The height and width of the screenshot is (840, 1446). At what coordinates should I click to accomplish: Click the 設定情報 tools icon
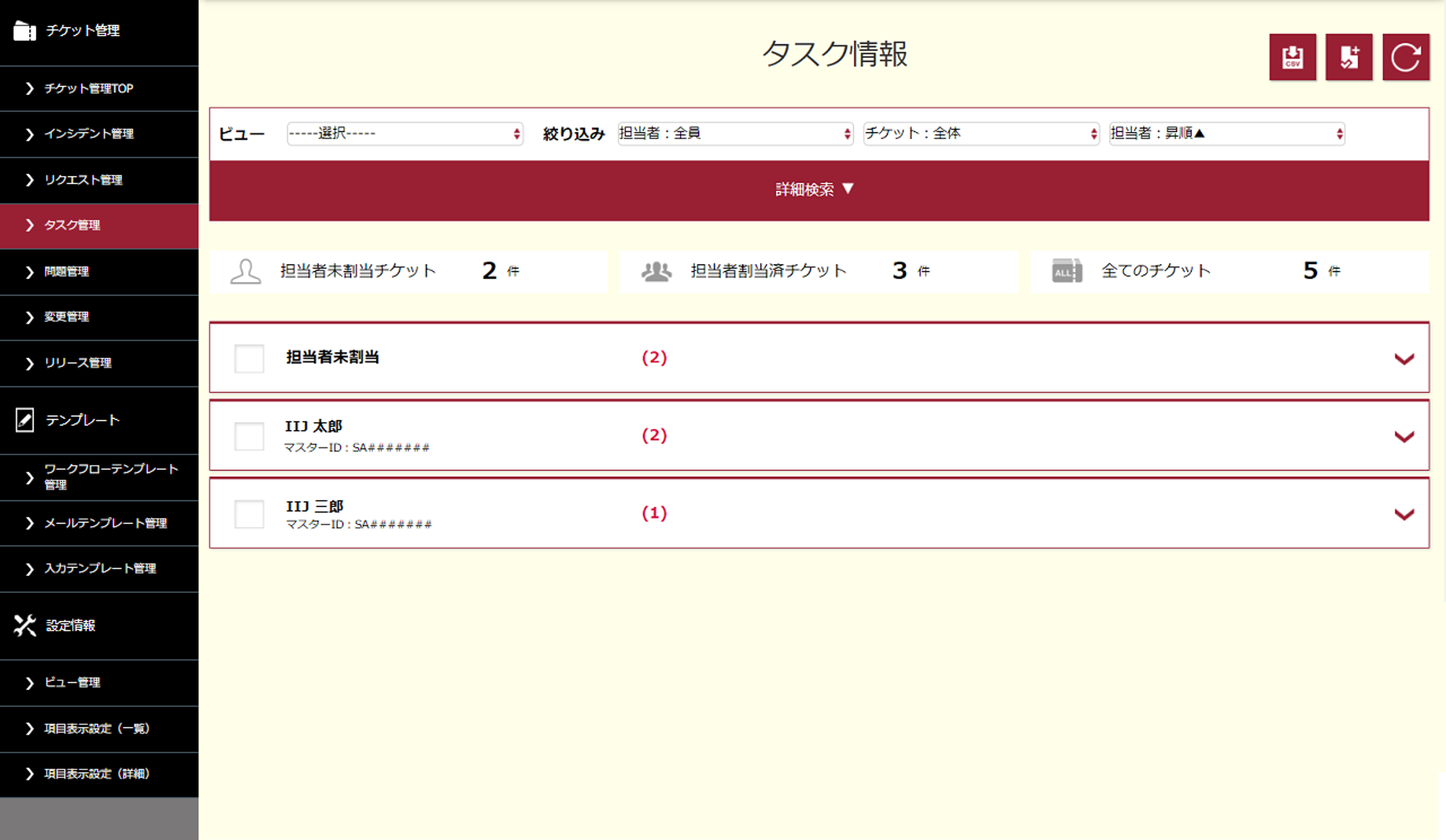pos(25,625)
